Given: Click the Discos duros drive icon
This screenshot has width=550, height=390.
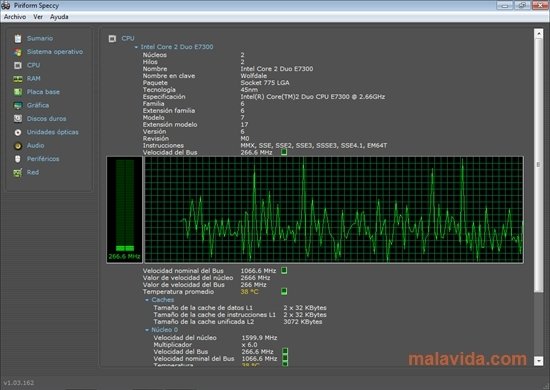Looking at the screenshot, I should 18,119.
